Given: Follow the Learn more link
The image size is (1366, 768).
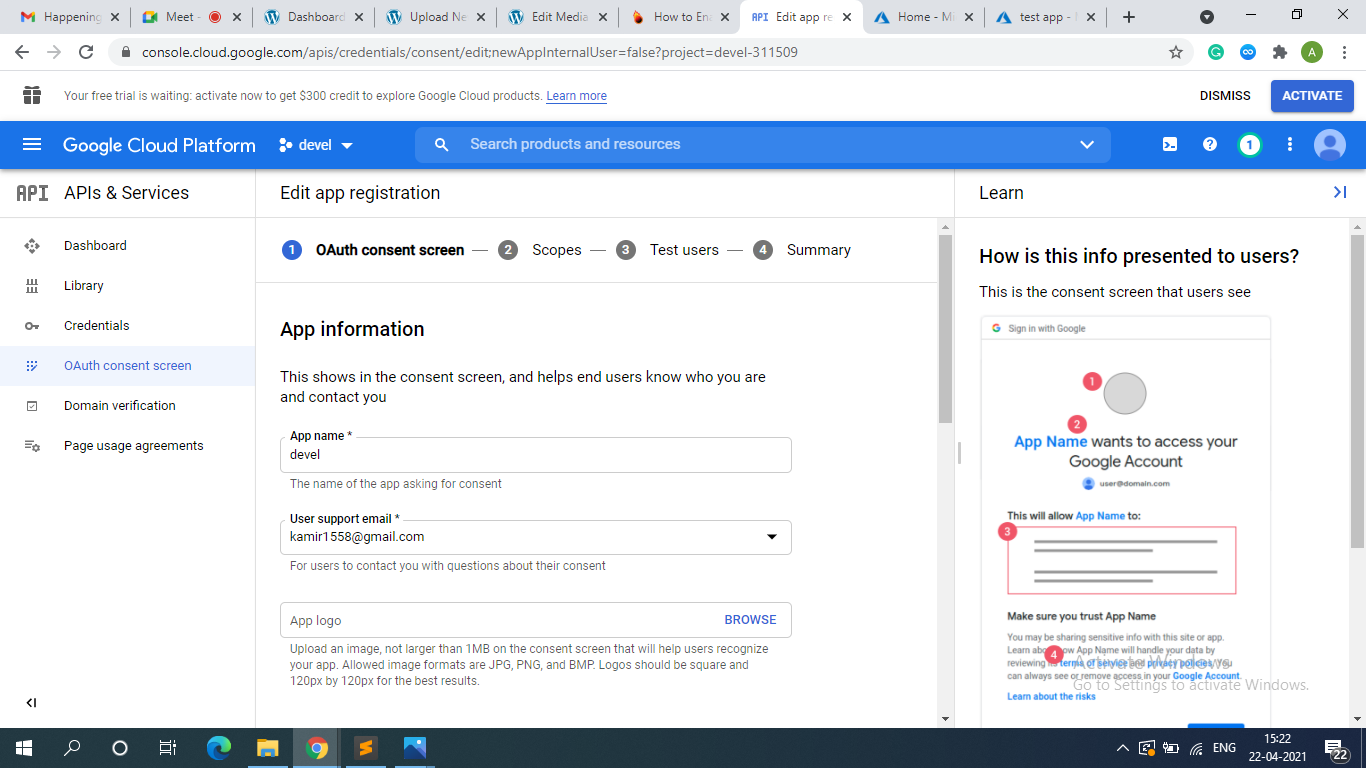Looking at the screenshot, I should 576,96.
